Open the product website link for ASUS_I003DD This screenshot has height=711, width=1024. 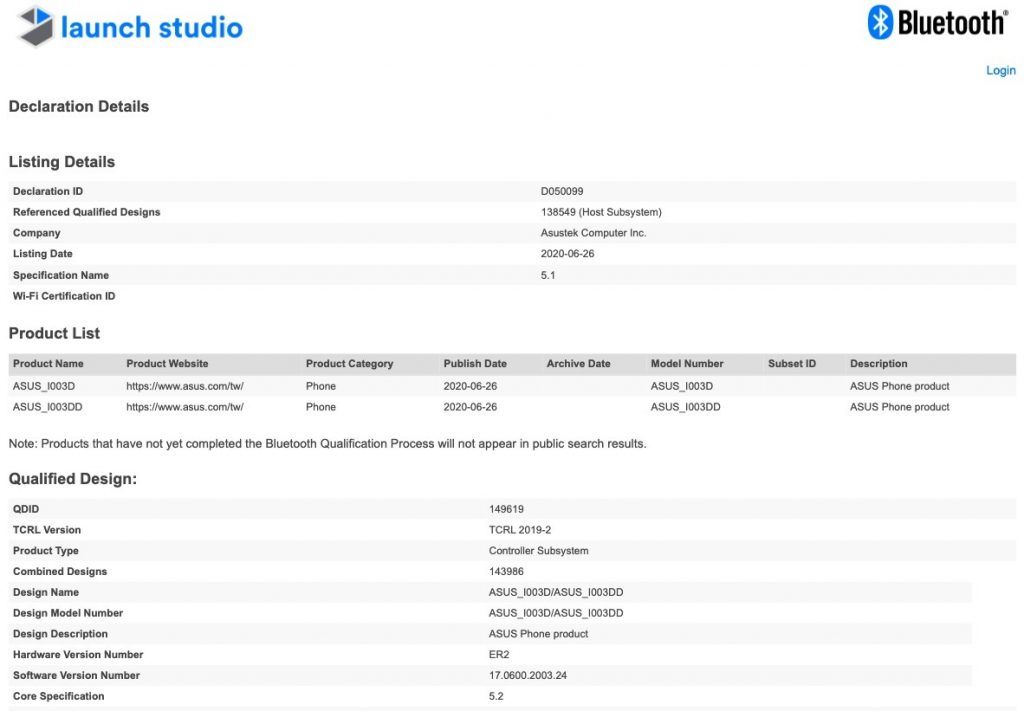tap(185, 407)
